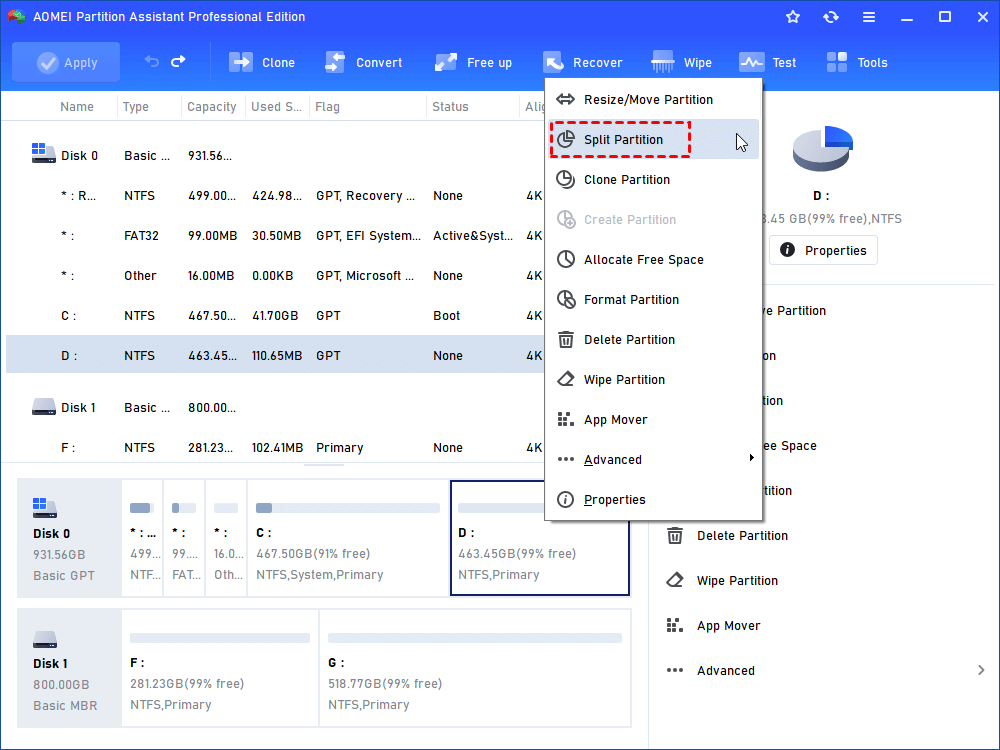Select the FAT32 EFI System partition row
The width and height of the screenshot is (1000, 750).
(x=275, y=235)
